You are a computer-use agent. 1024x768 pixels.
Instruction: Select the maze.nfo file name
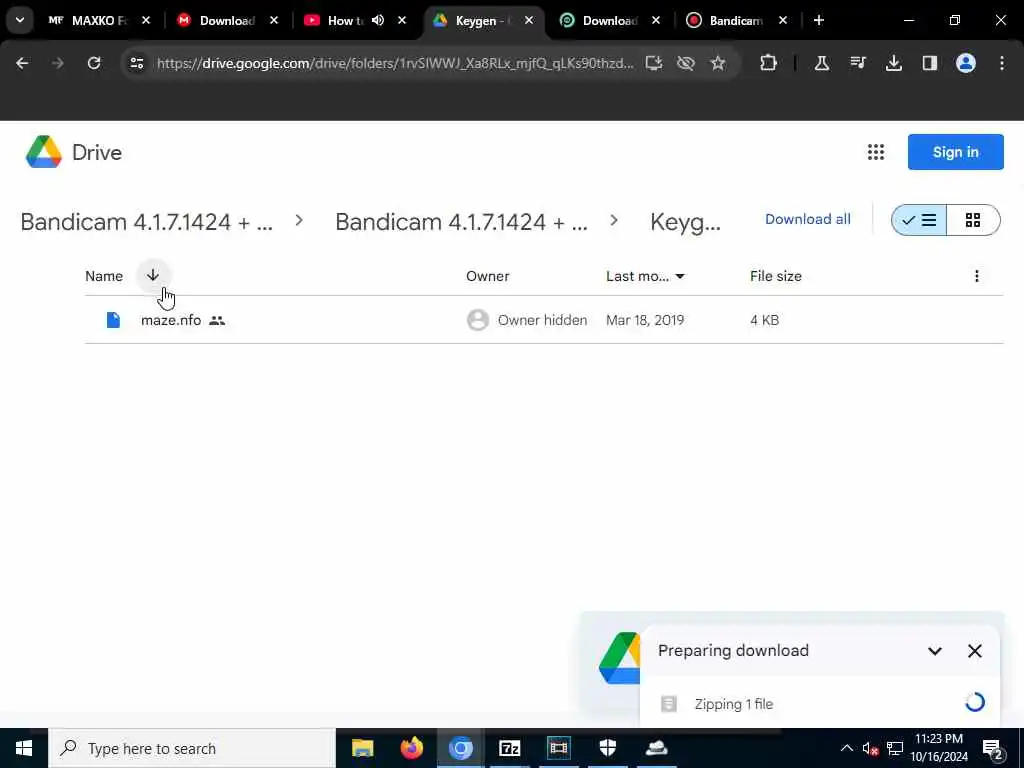171,321
